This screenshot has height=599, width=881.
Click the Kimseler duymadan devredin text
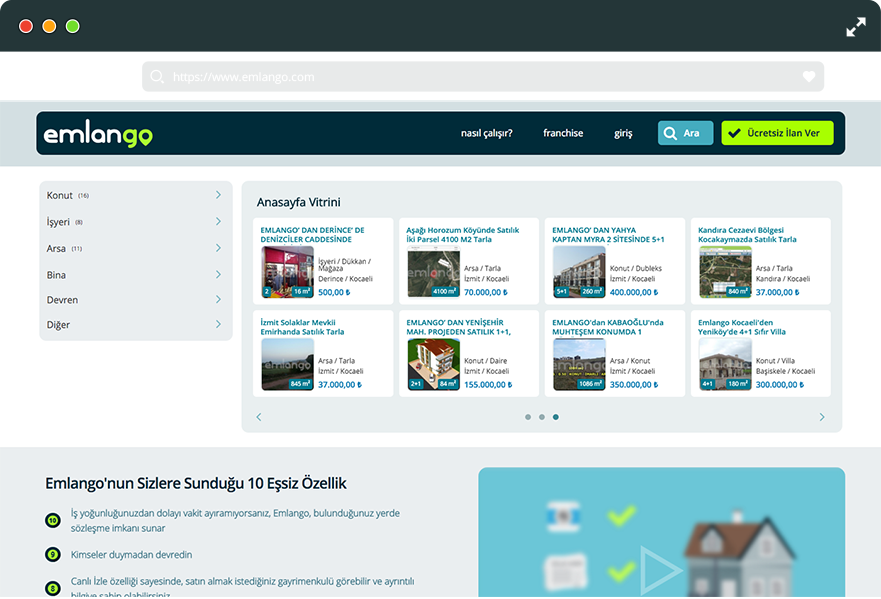click(131, 555)
